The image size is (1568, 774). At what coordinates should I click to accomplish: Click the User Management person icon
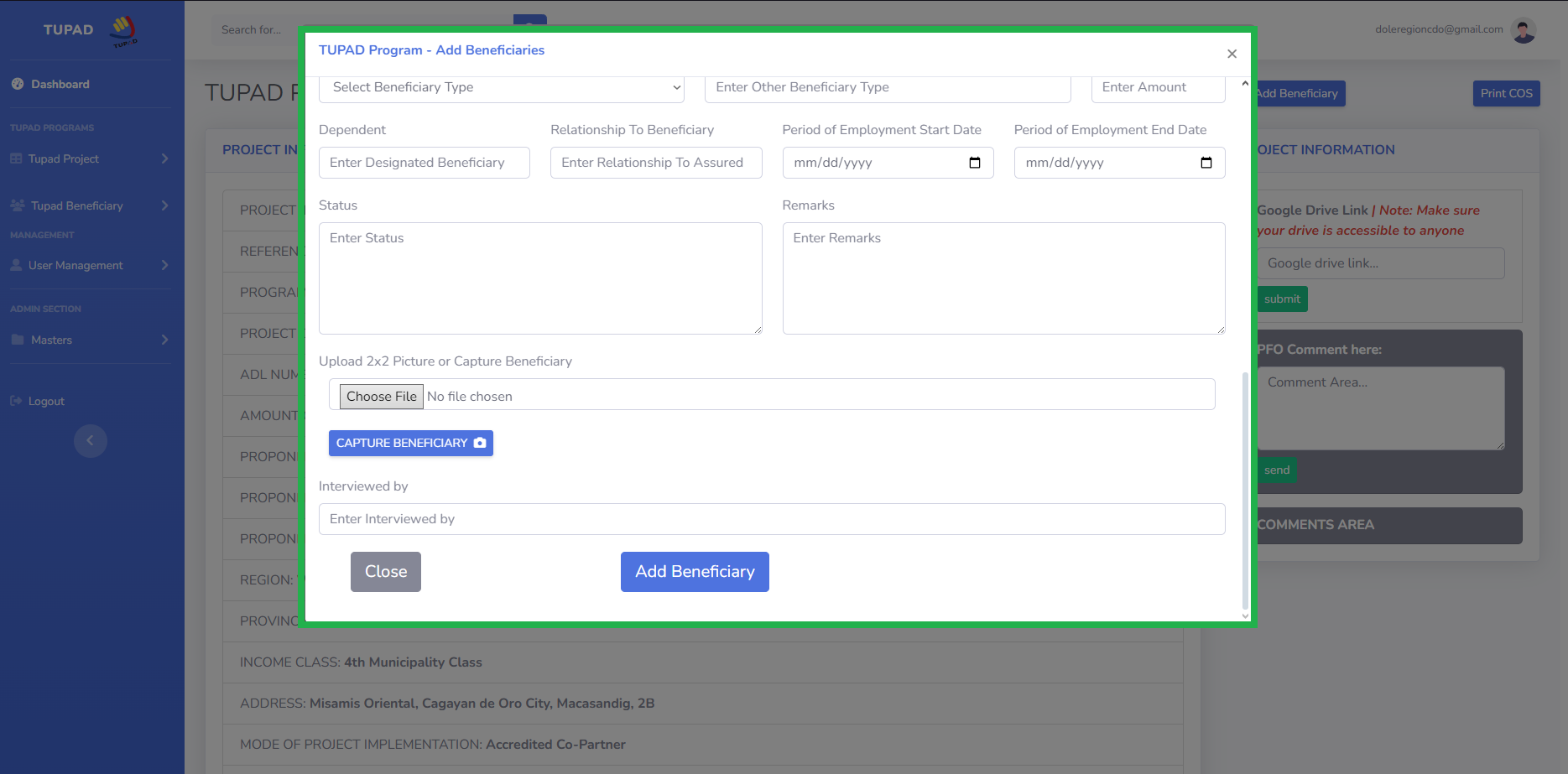(16, 265)
